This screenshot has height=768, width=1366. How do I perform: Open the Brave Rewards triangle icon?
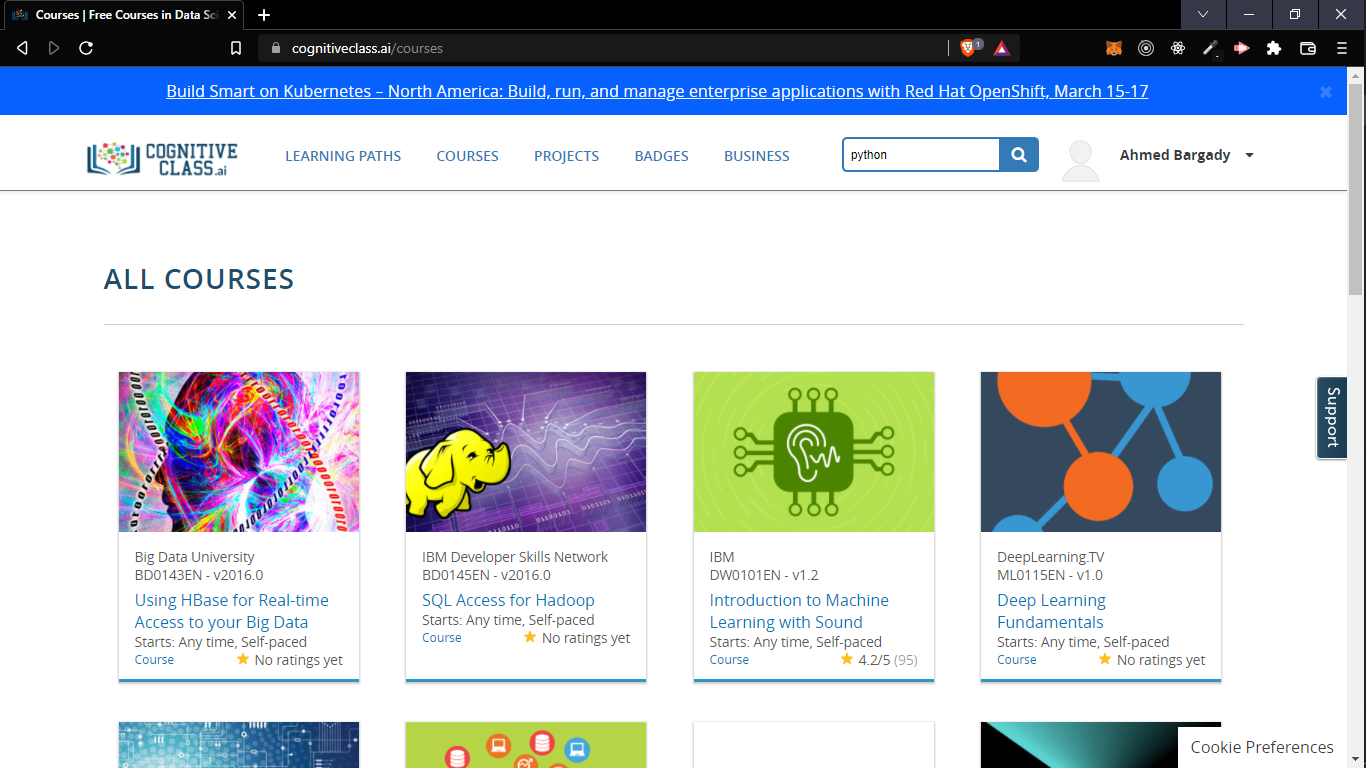[1002, 48]
